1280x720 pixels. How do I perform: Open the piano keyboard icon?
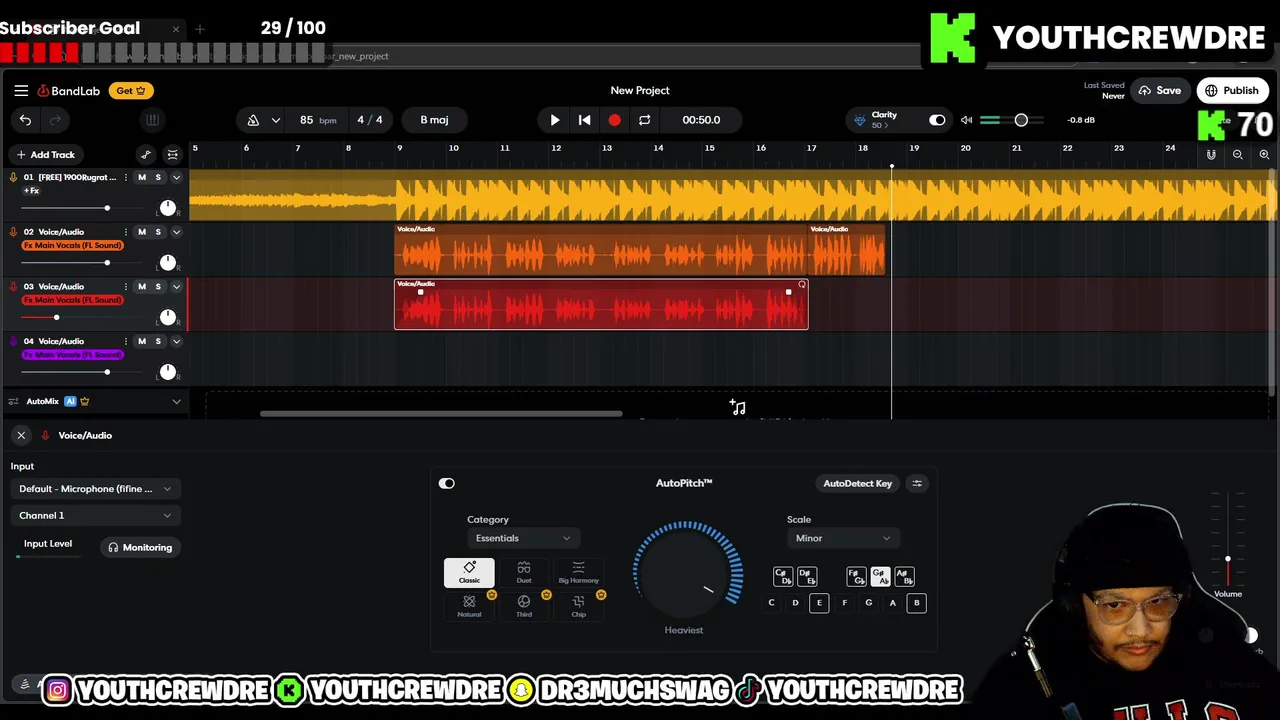click(x=152, y=120)
